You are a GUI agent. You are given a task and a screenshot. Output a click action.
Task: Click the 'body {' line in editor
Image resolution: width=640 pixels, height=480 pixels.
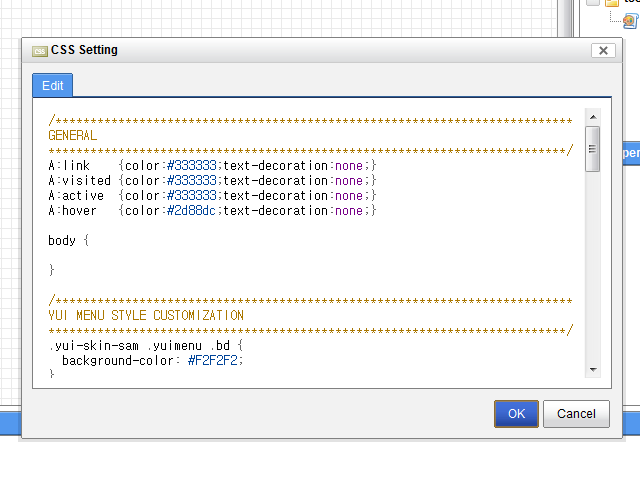69,241
